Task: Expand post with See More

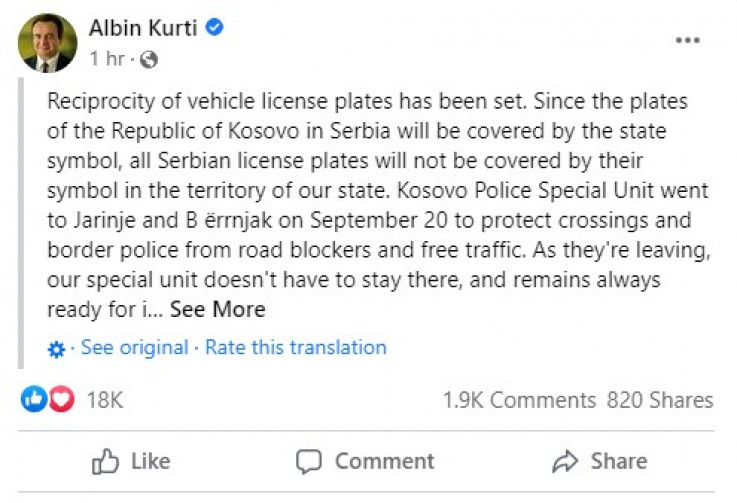Action: point(217,310)
